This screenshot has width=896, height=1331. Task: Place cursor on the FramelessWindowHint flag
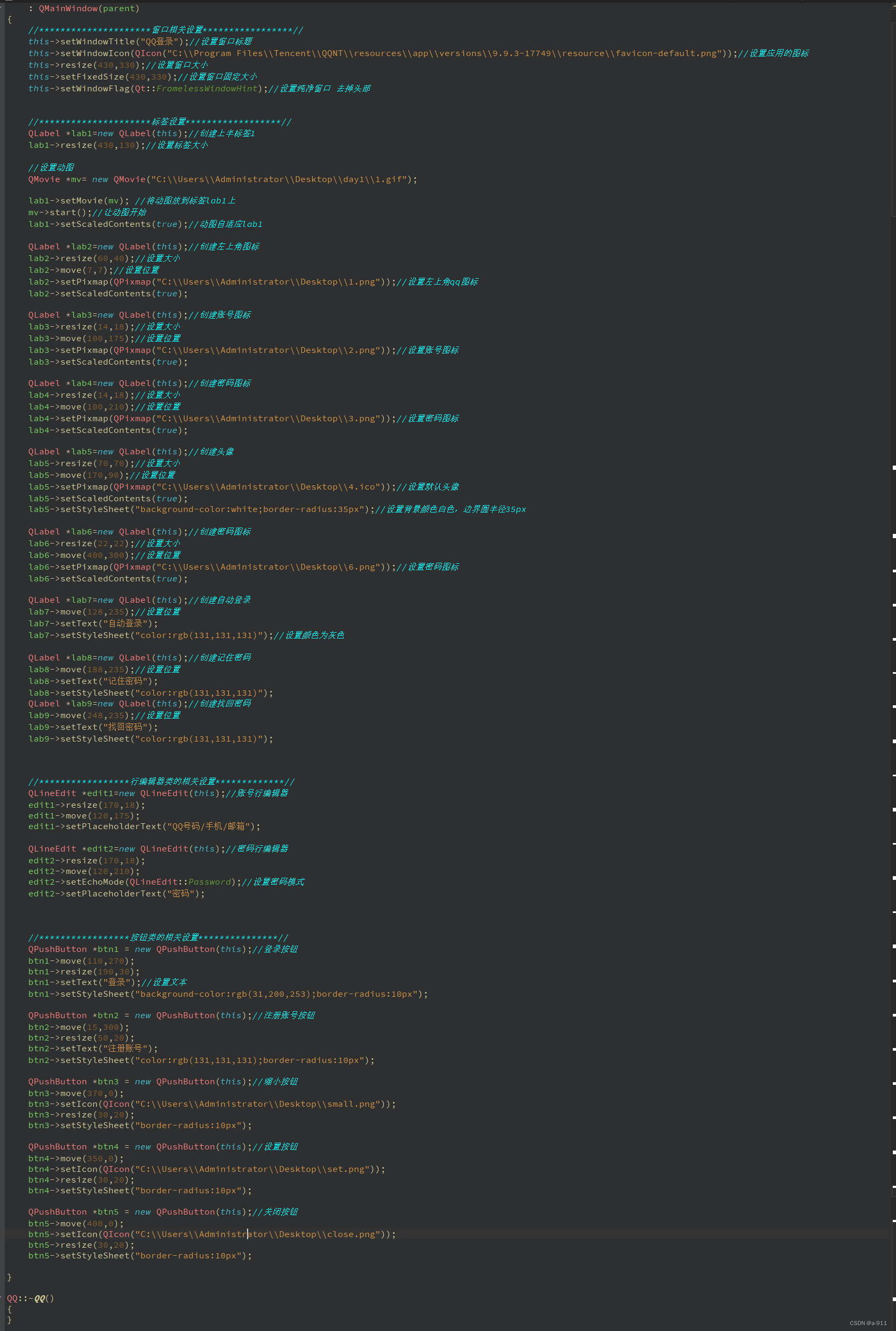[x=205, y=89]
